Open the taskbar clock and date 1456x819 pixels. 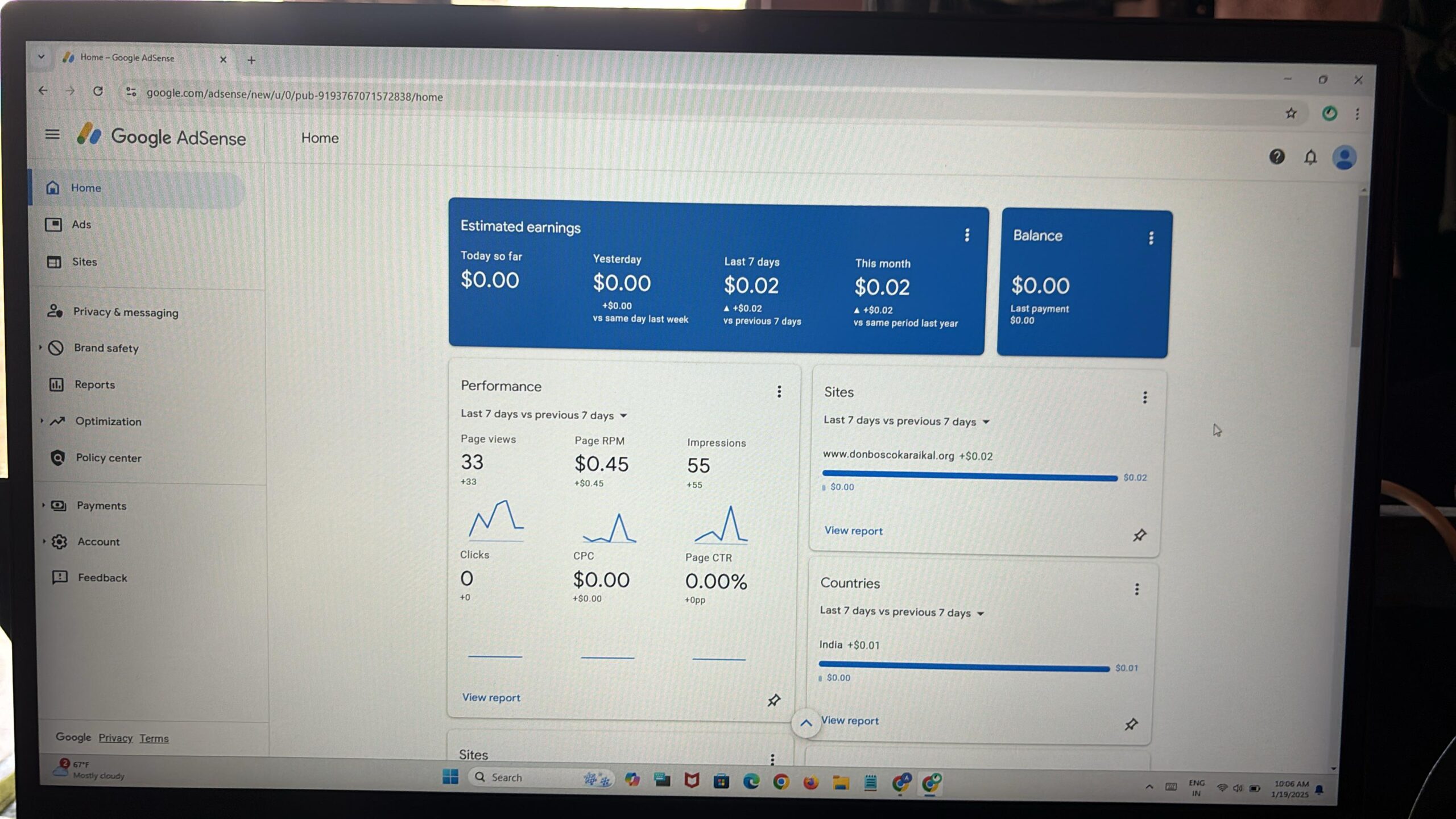pos(1291,789)
